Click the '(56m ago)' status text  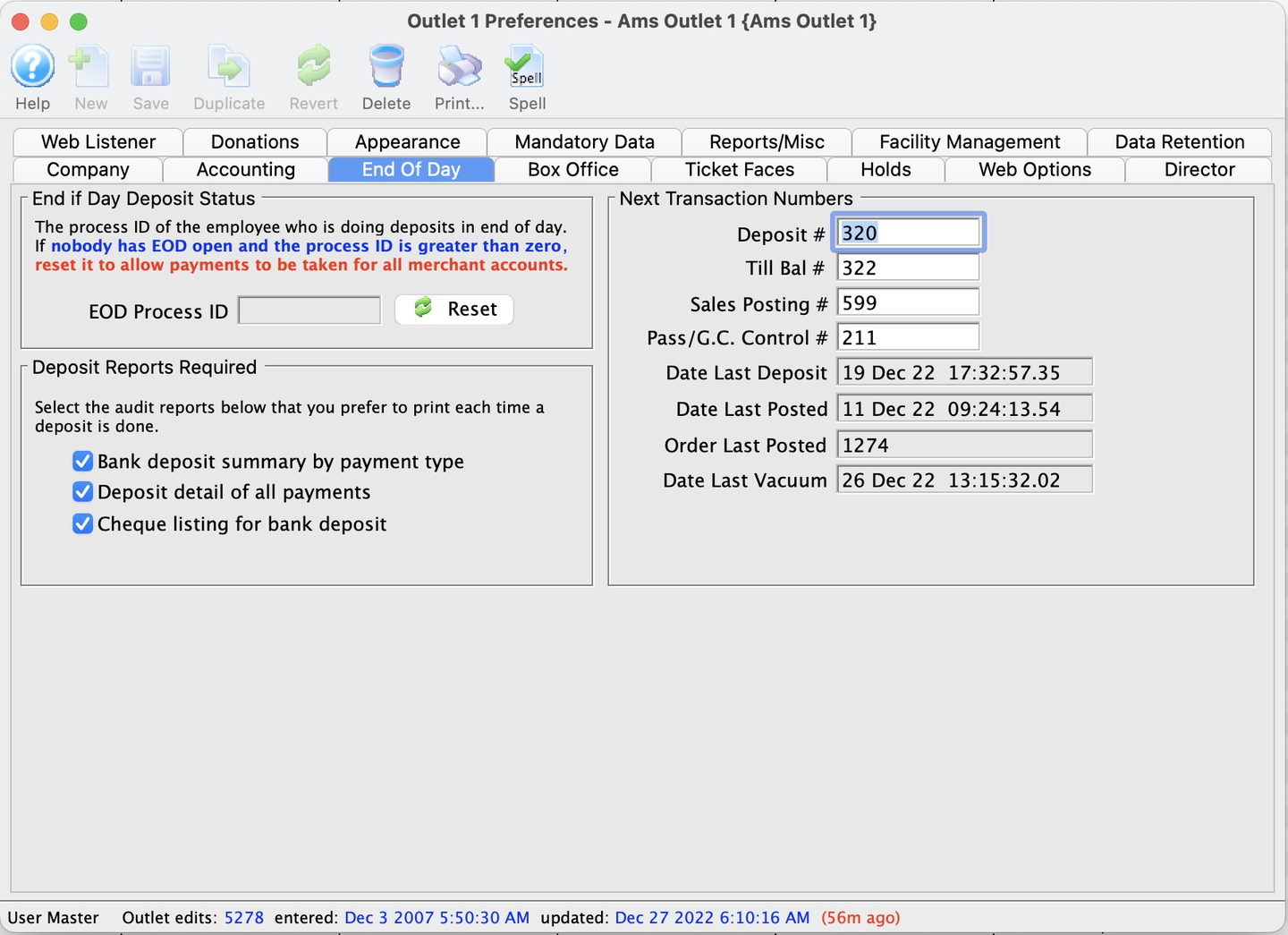click(860, 918)
